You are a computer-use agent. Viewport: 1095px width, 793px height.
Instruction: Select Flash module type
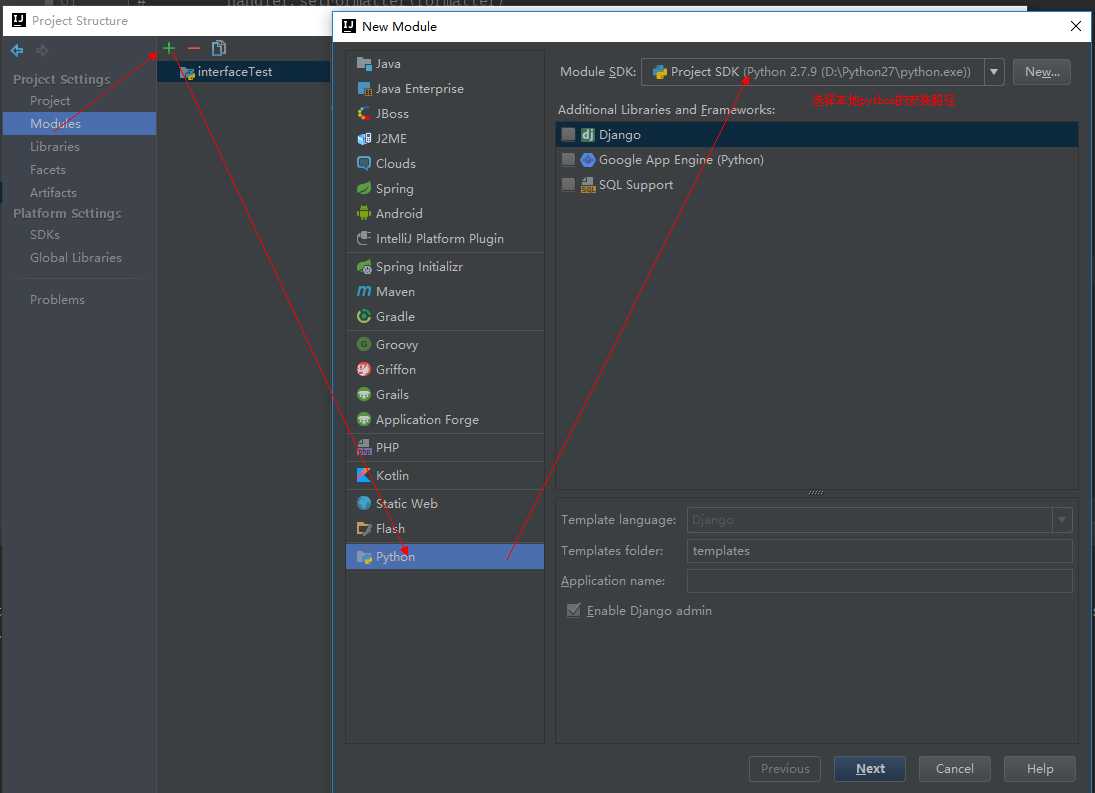(x=445, y=528)
